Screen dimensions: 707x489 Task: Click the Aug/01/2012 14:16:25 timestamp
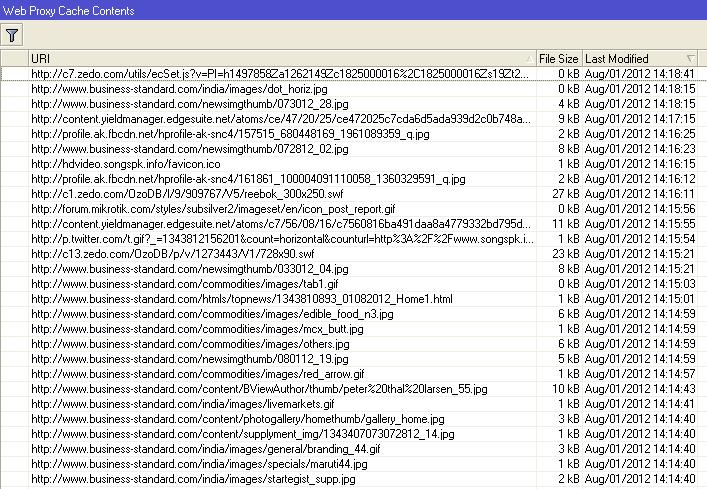[640, 134]
